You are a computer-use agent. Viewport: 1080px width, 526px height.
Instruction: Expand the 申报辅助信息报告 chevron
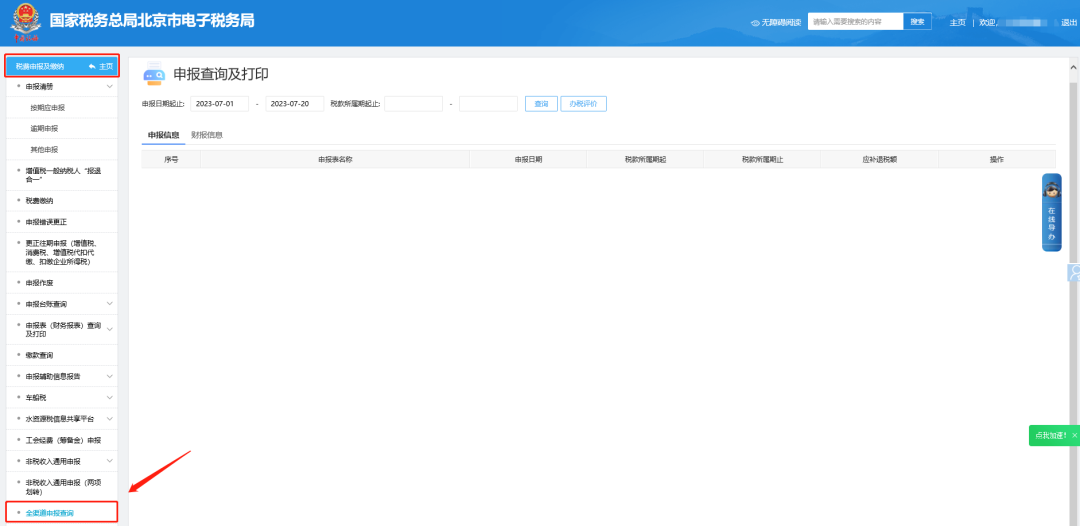[110, 377]
